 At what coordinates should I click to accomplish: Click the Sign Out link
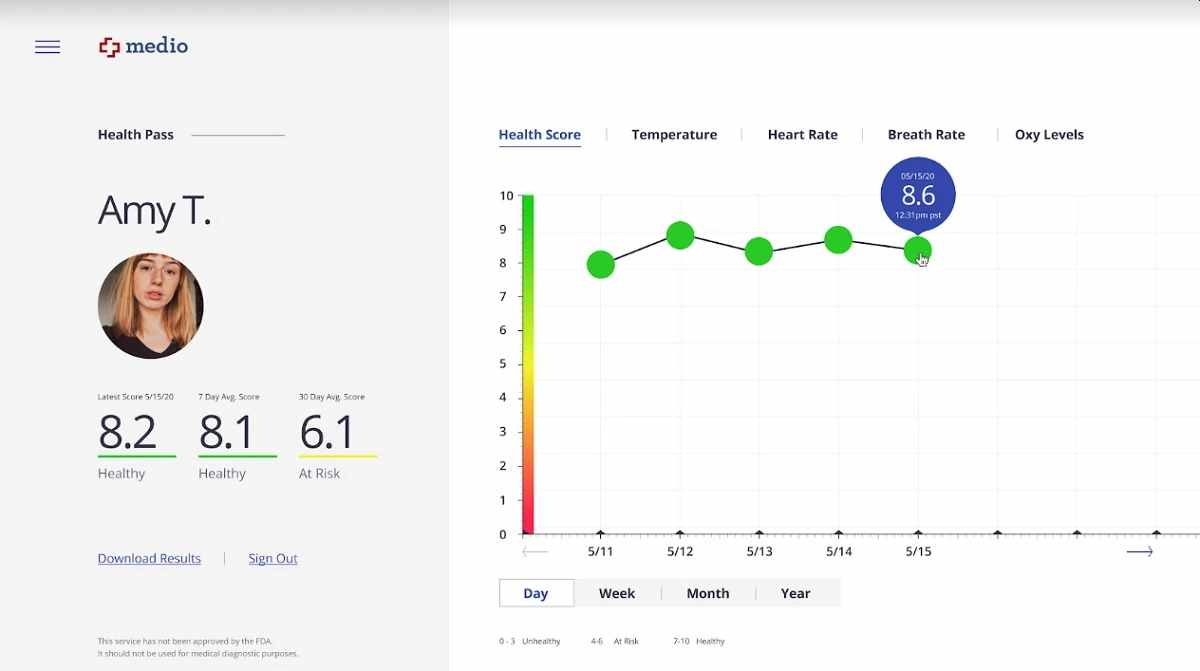[x=273, y=559]
